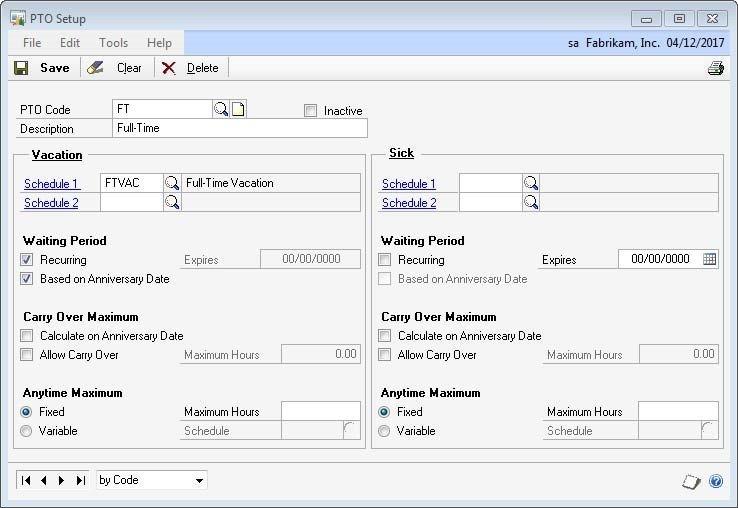738x508 pixels.
Task: Click the Sick Schedule 2 code field
Action: coord(490,202)
